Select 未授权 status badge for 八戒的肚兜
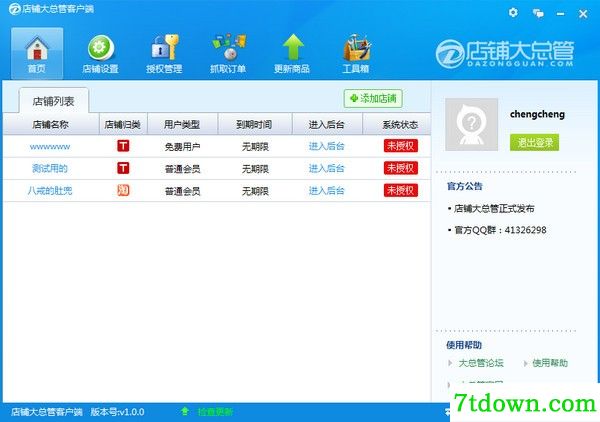Screen dimensions: 600x422 401,190
